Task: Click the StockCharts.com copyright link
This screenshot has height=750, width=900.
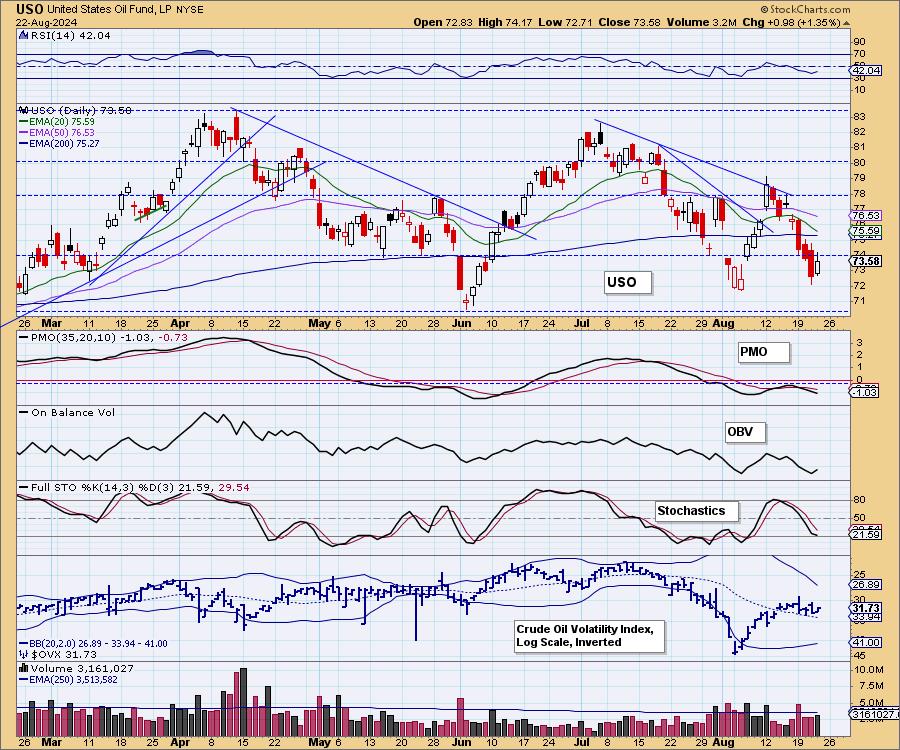Action: tap(805, 9)
